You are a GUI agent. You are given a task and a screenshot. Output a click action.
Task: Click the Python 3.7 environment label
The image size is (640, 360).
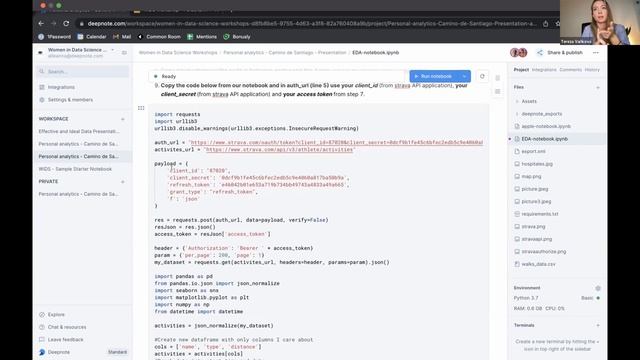526,298
